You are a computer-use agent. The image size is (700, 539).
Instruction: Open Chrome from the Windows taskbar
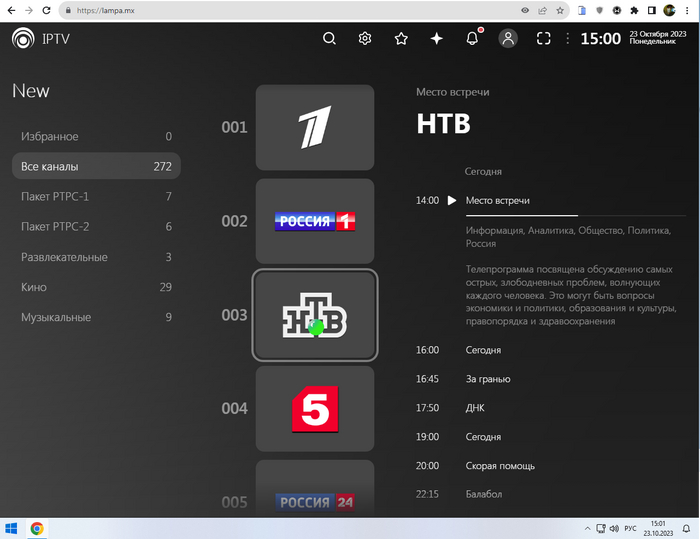[x=37, y=528]
